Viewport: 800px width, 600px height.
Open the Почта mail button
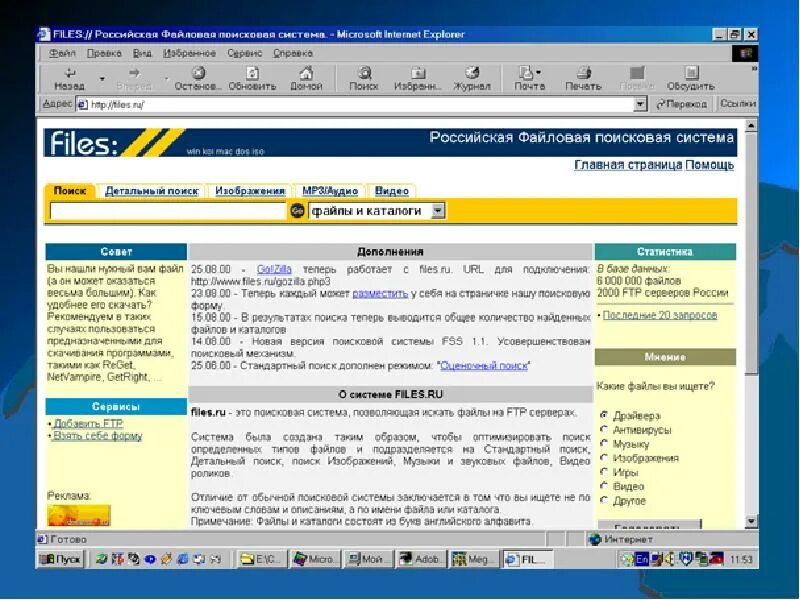point(527,79)
